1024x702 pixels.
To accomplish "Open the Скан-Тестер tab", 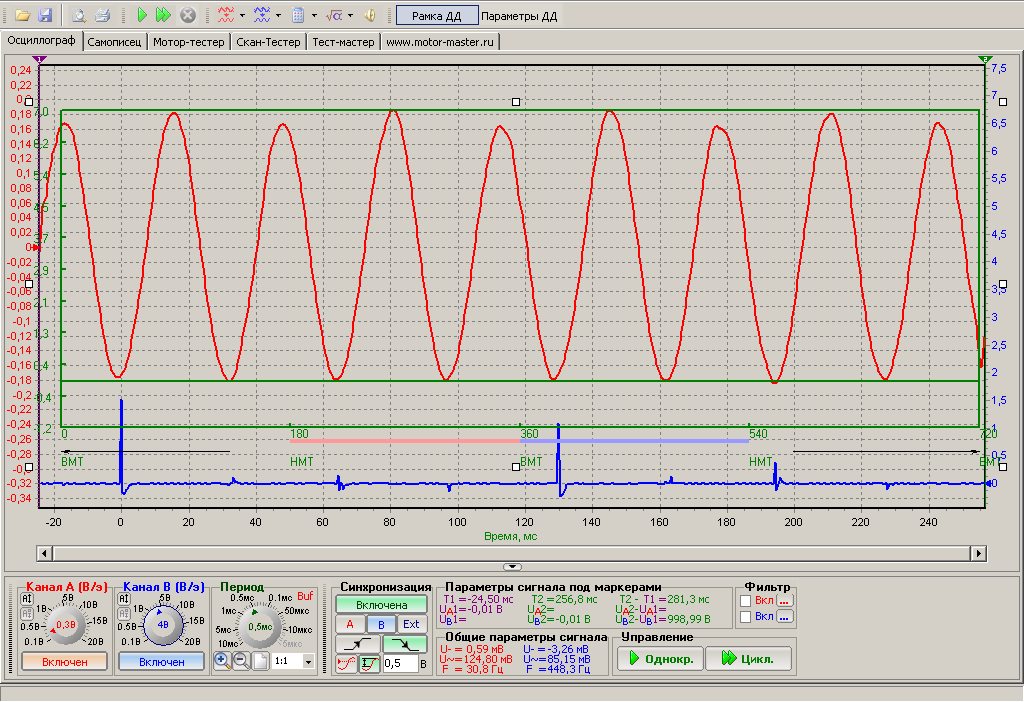I will coord(268,42).
